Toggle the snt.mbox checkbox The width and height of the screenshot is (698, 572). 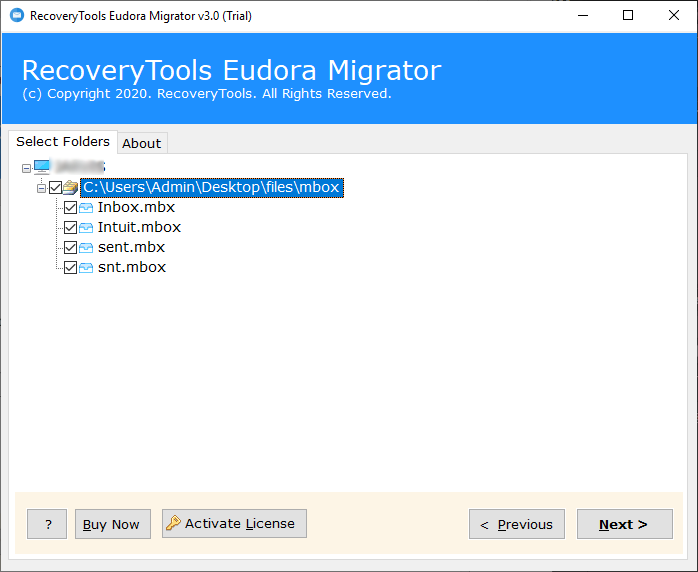pyautogui.click(x=70, y=268)
